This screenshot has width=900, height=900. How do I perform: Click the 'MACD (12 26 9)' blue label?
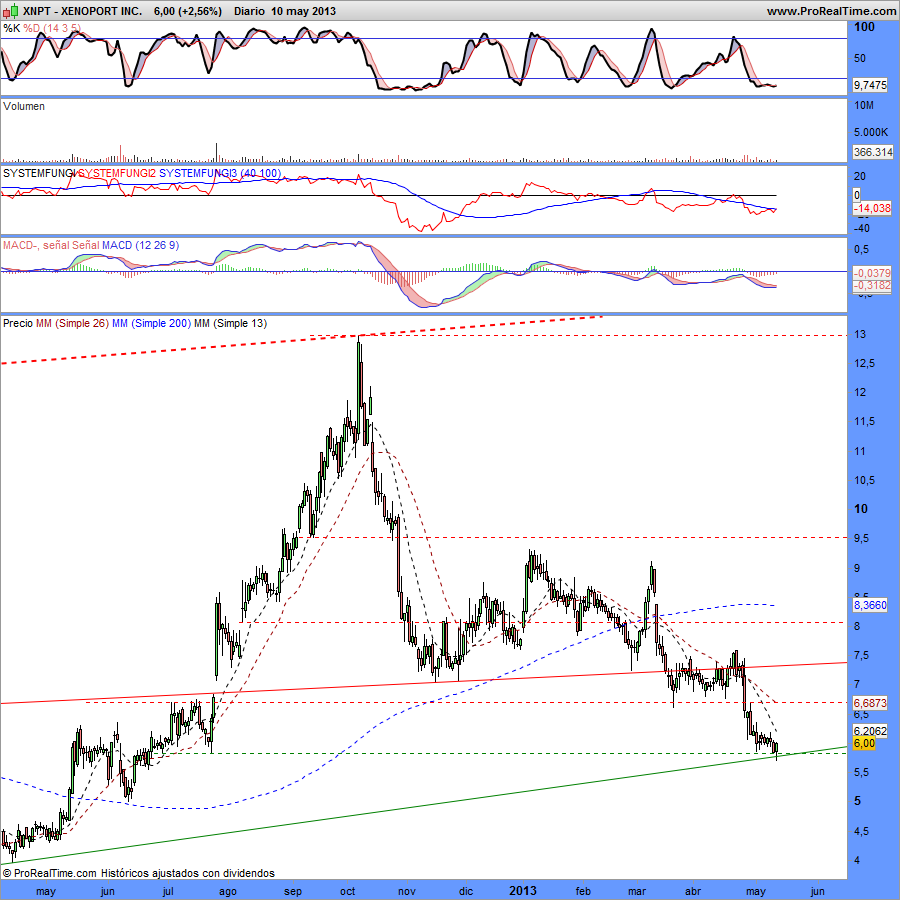140,245
